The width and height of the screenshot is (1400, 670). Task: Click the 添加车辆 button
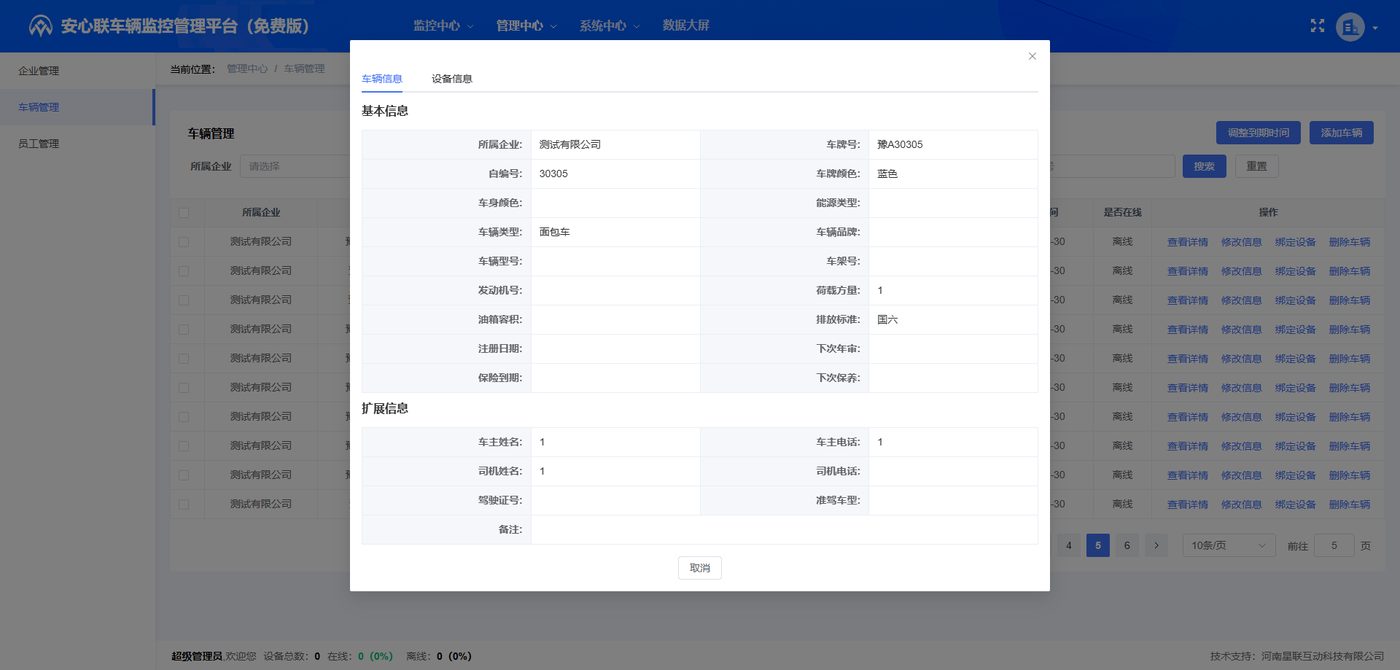(1341, 132)
